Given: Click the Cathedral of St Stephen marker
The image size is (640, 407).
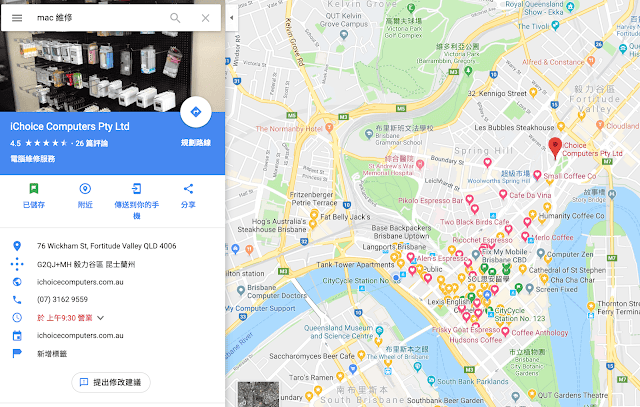Looking at the screenshot, I should tap(523, 269).
